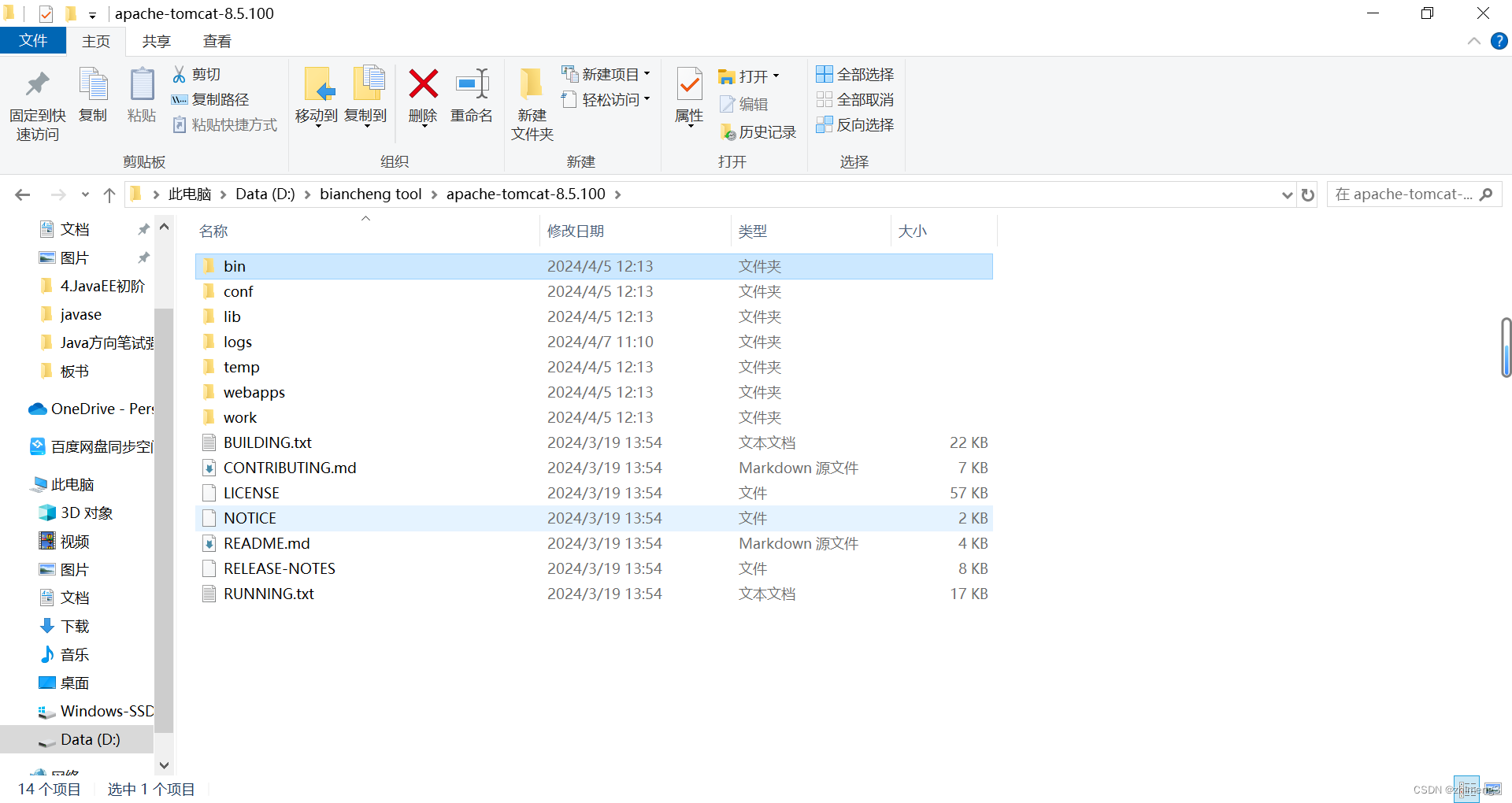Open the File tab
Image resolution: width=1512 pixels, height=803 pixels.
click(x=33, y=41)
